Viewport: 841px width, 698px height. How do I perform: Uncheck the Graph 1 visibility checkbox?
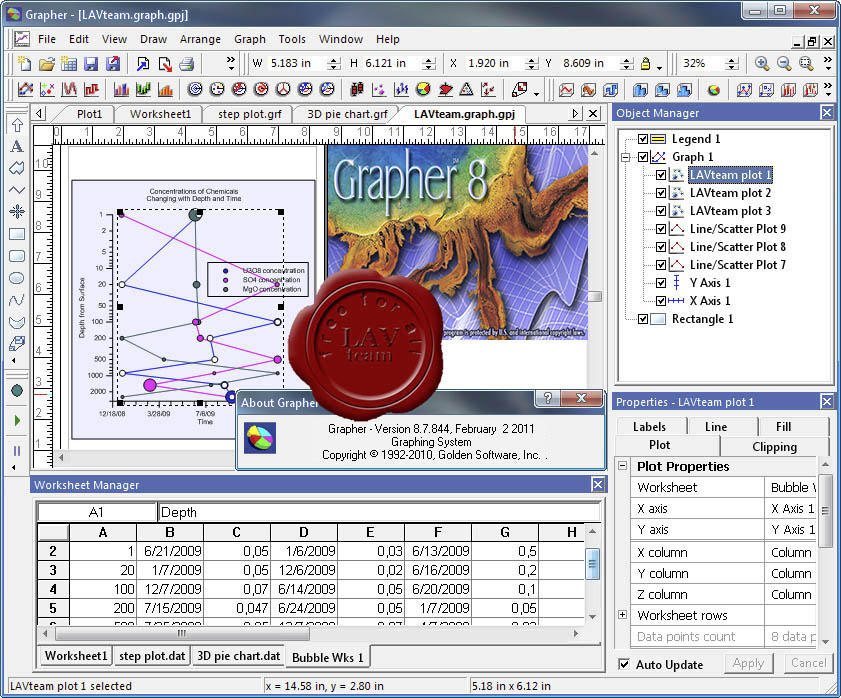point(643,157)
